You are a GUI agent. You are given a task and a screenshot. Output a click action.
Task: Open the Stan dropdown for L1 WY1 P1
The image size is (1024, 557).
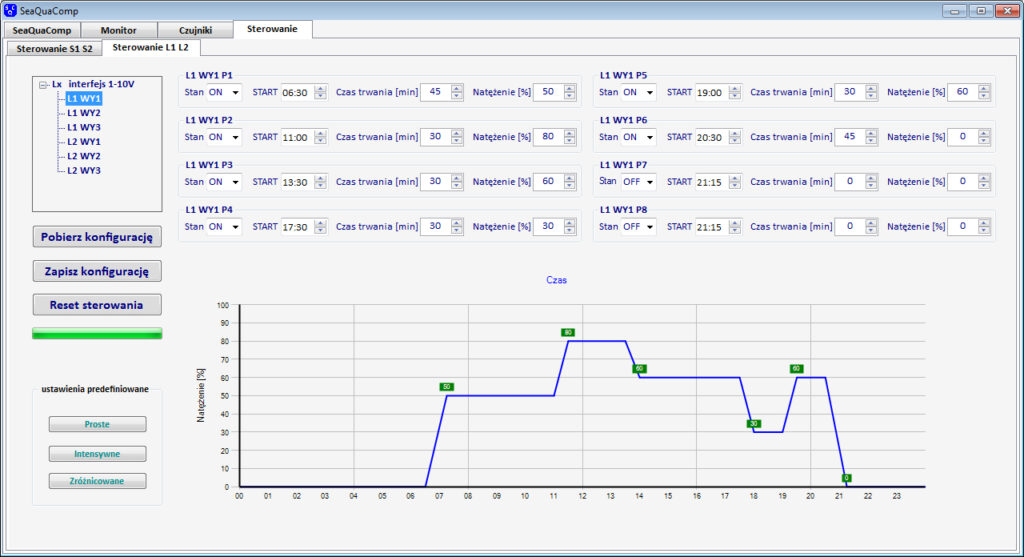[x=235, y=92]
